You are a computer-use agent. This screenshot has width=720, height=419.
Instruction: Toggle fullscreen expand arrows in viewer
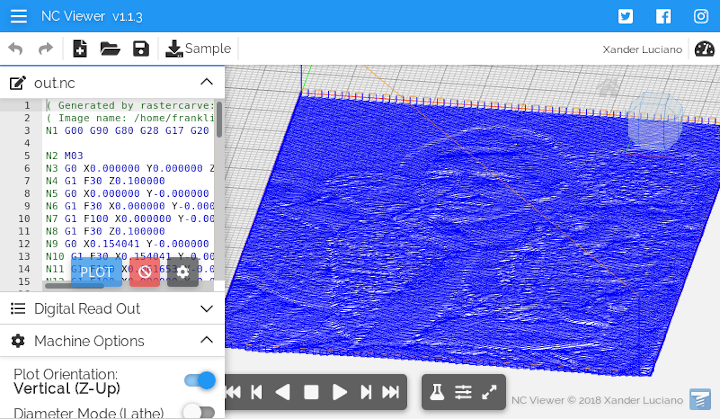[489, 392]
